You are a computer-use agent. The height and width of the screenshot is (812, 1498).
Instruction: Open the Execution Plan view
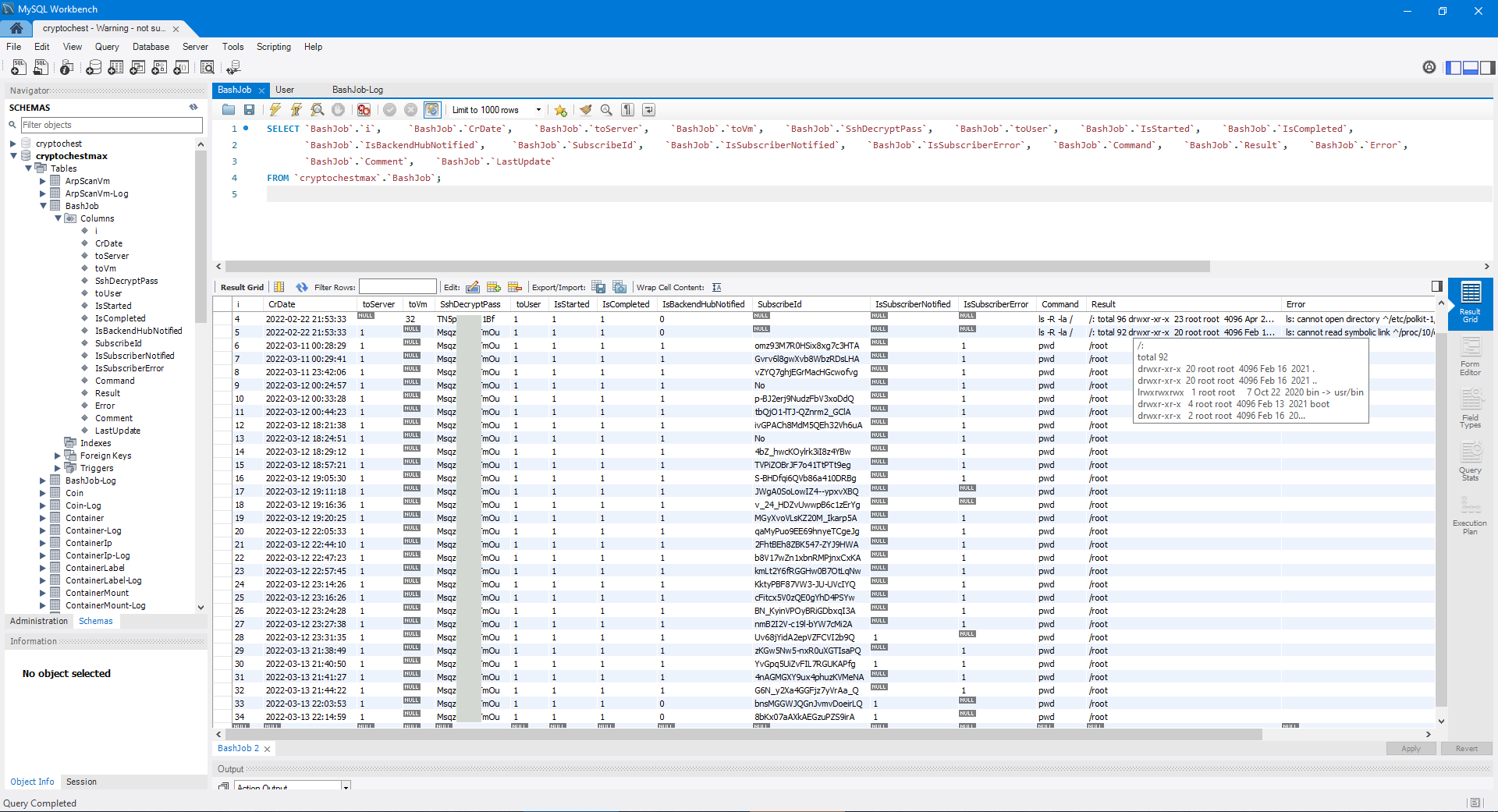click(x=1470, y=515)
